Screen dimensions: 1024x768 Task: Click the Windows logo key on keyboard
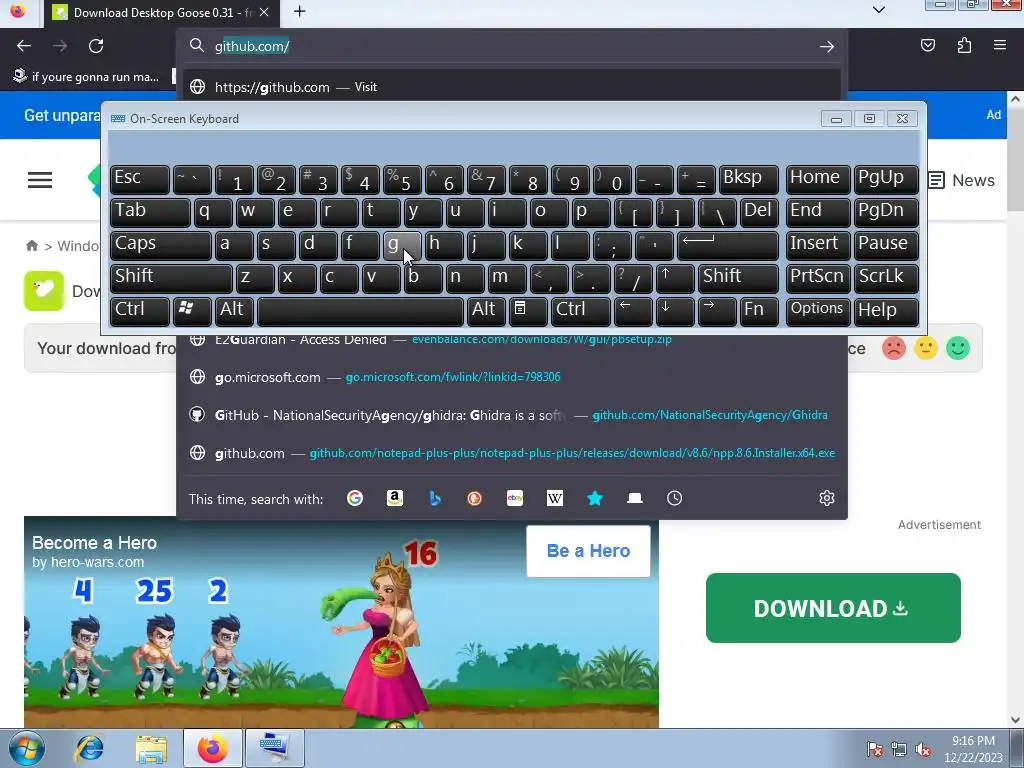tap(191, 312)
